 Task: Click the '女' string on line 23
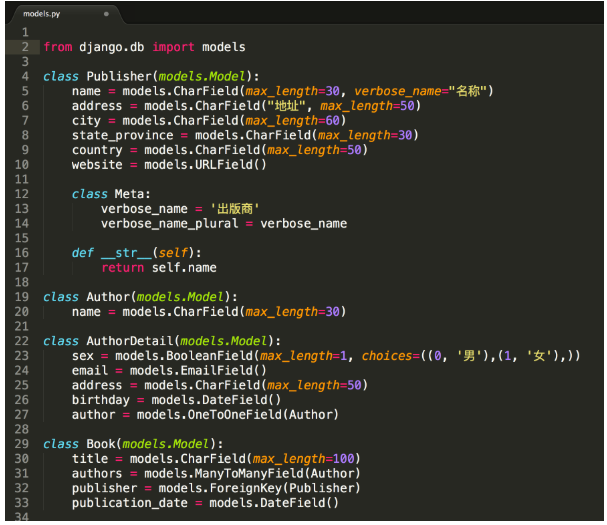539,356
